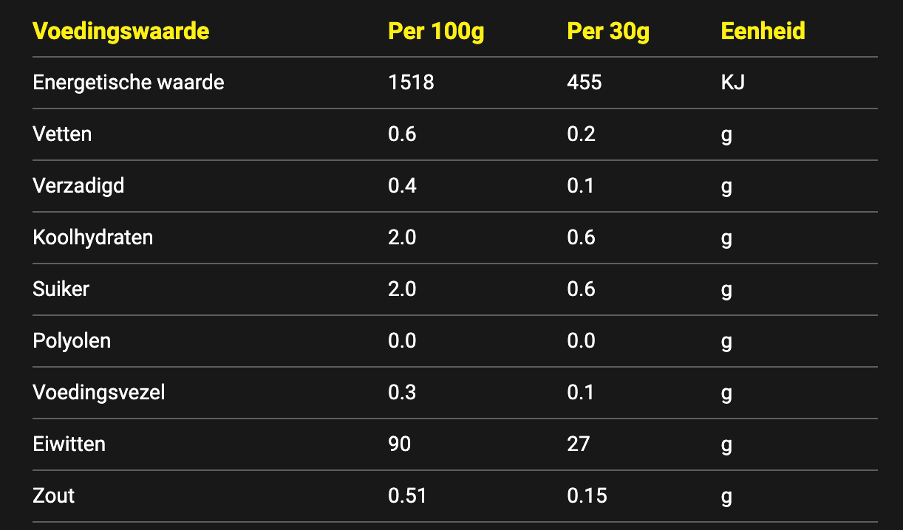Click the 455 energy per 30g cell
The height and width of the screenshot is (530, 904).
(x=584, y=82)
